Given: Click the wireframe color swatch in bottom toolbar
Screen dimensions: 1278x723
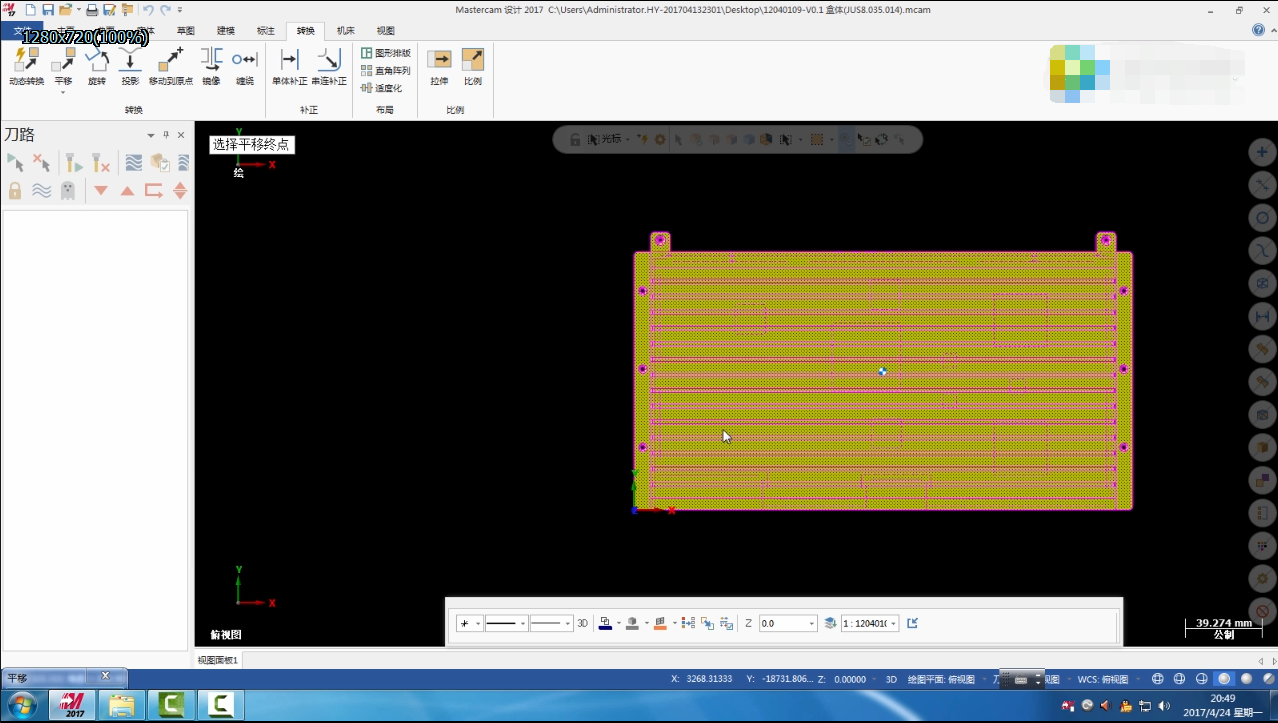Looking at the screenshot, I should click(x=605, y=623).
